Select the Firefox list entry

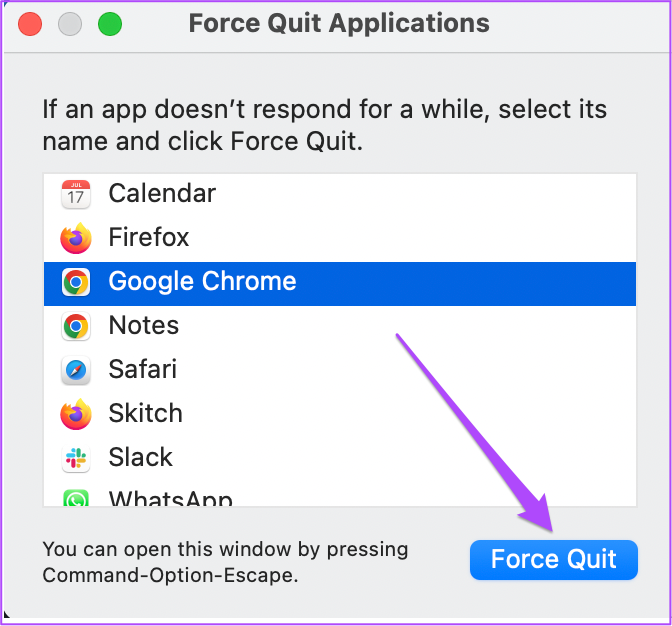pos(340,239)
